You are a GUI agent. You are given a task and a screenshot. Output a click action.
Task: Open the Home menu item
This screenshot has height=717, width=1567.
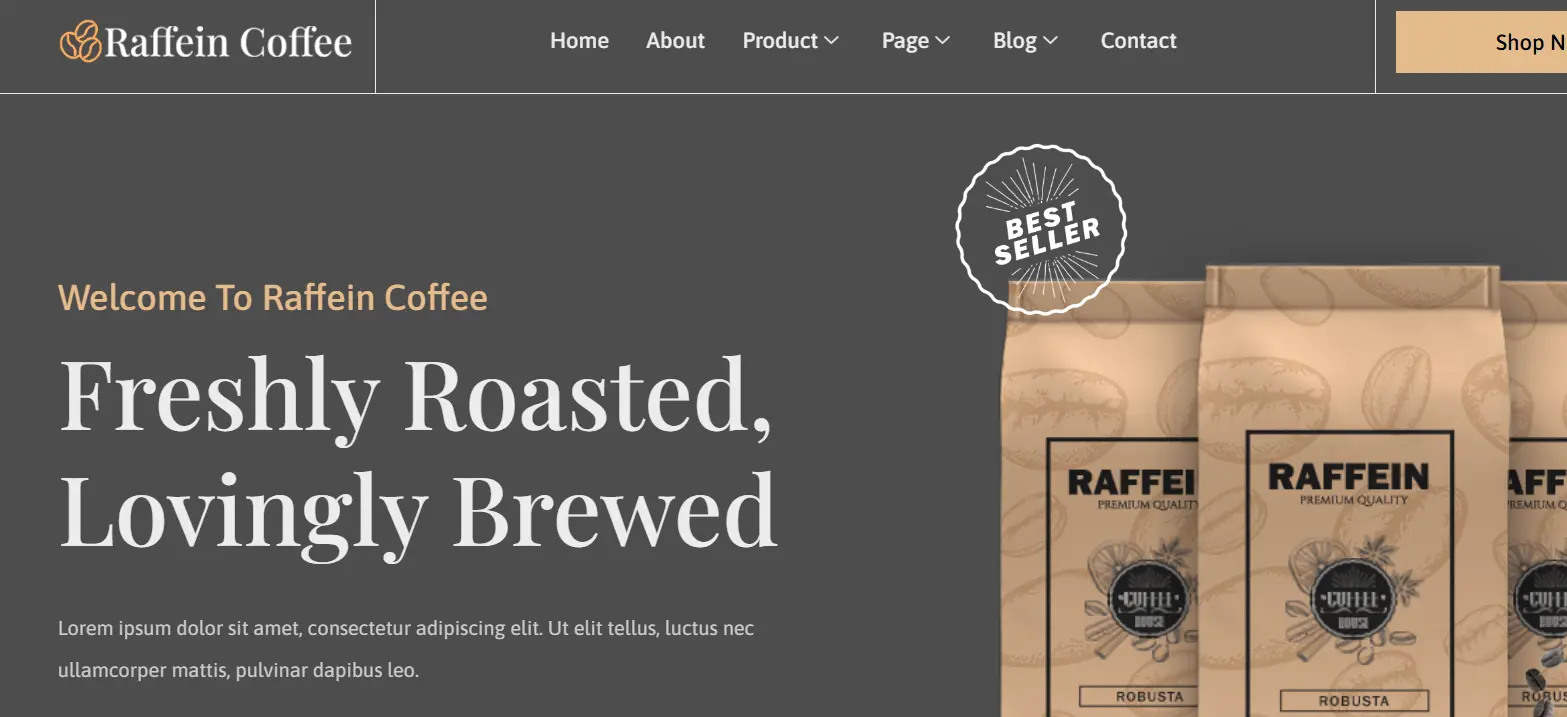[x=579, y=41]
